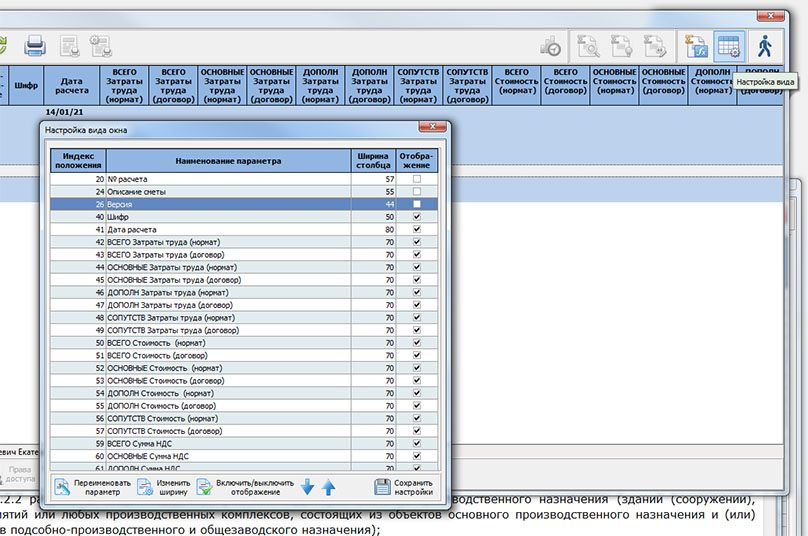
Task: Click the sigma formula icon in the toolbar
Action: (695, 46)
